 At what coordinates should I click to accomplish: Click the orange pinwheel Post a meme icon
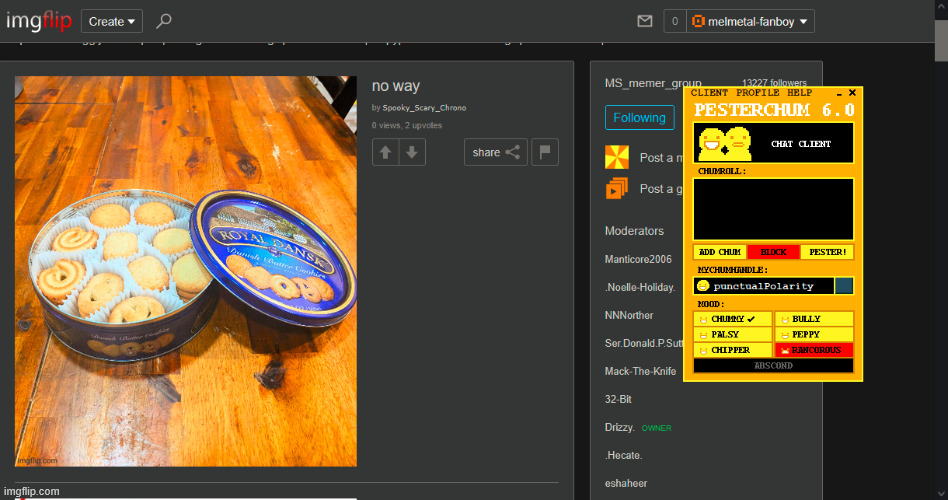tap(617, 157)
